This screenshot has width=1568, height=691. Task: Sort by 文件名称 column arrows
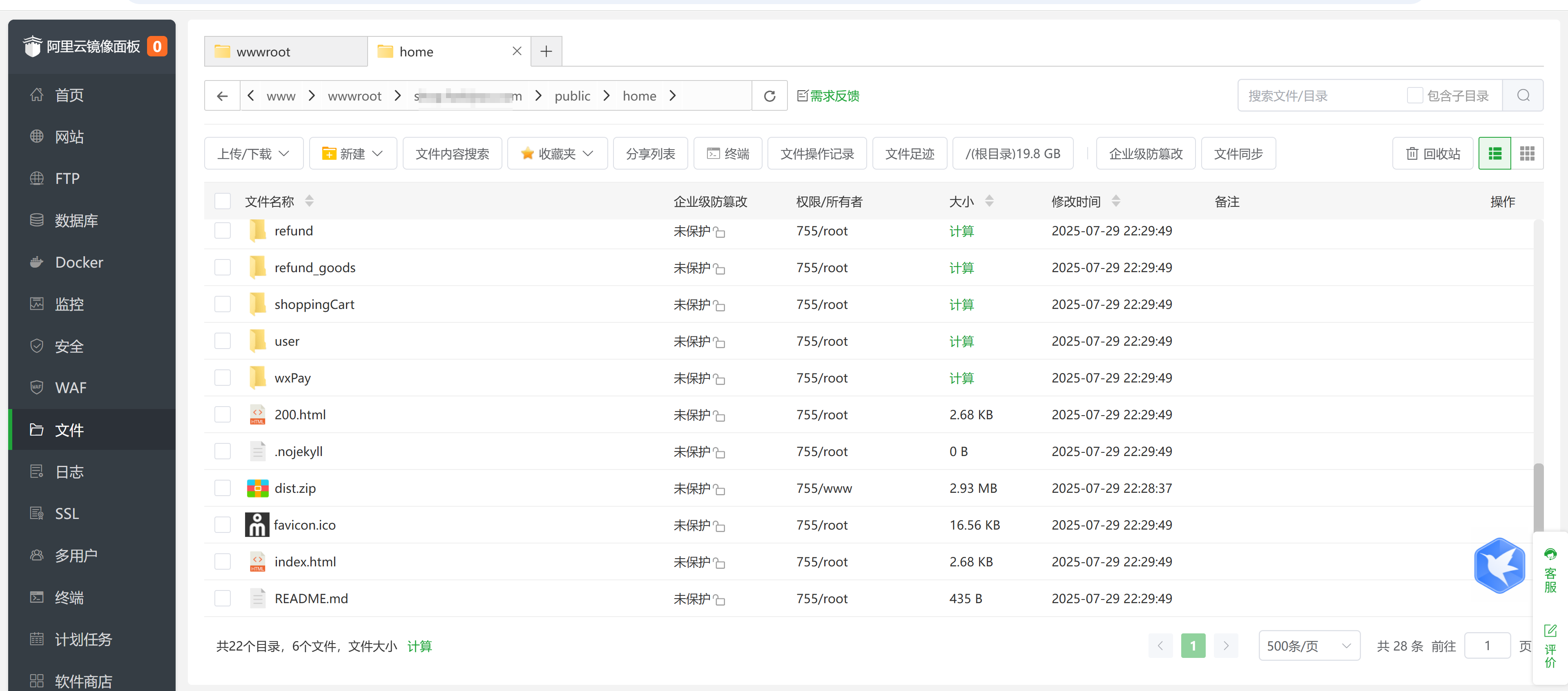(x=309, y=201)
